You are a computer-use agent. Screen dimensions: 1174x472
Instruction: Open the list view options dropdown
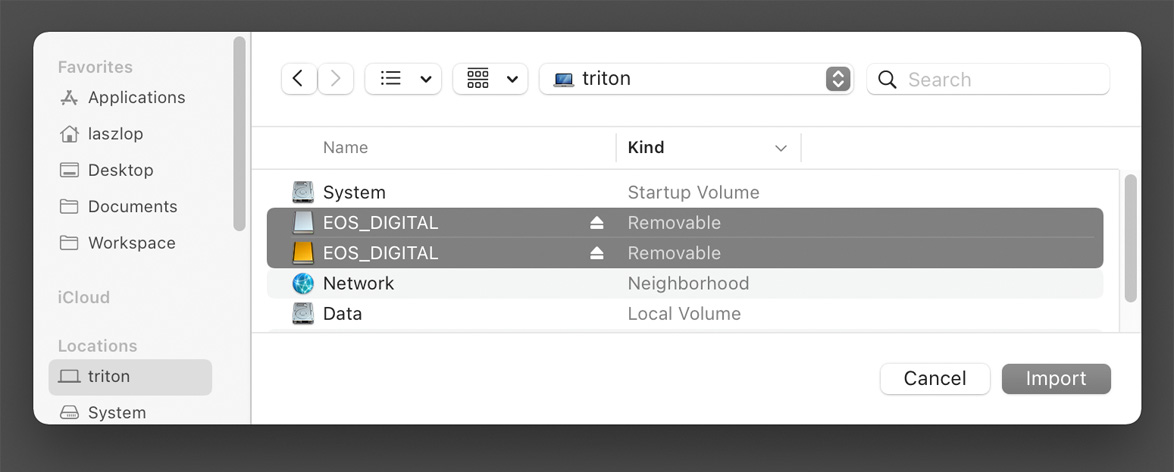click(403, 79)
